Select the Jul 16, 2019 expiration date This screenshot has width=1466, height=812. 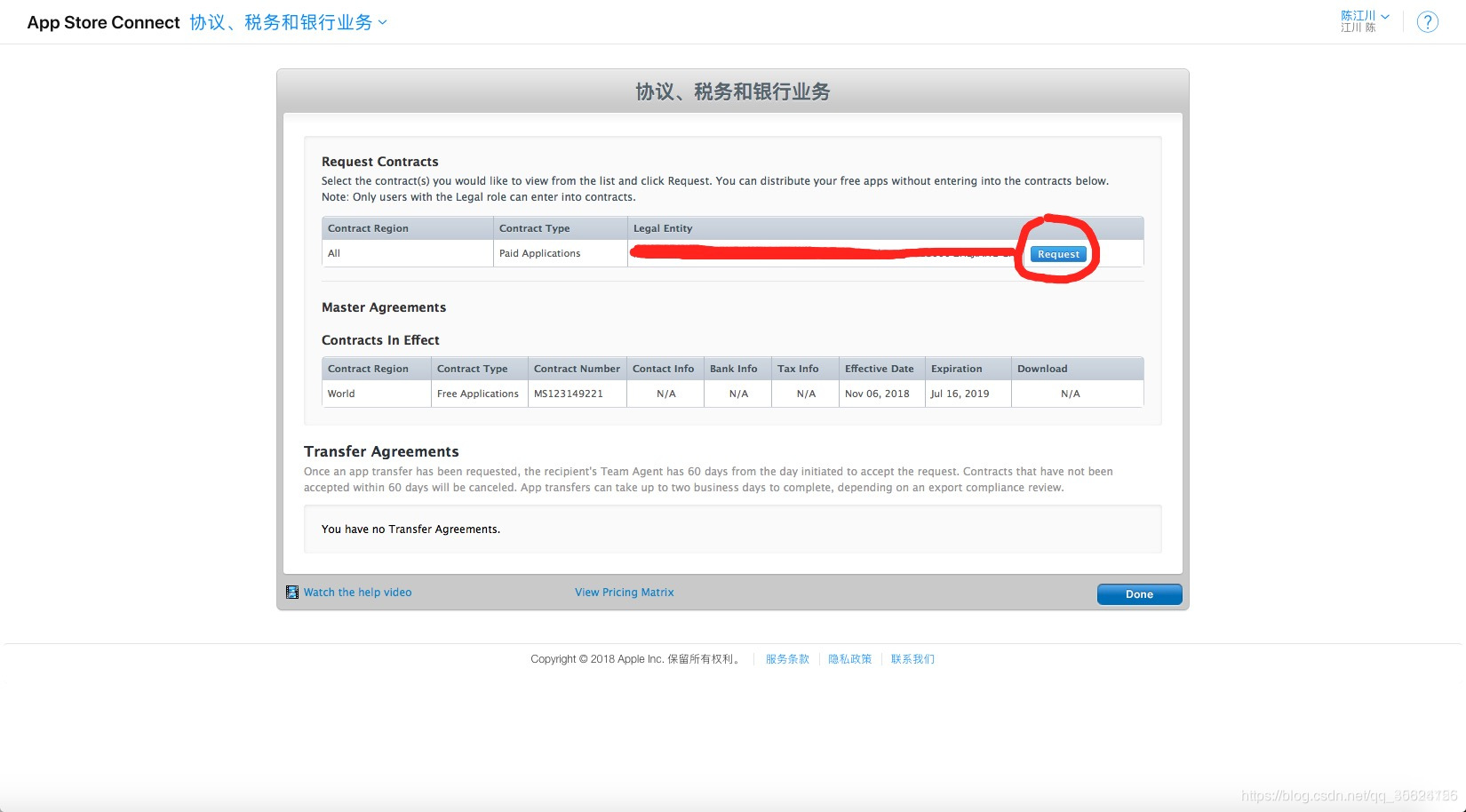(968, 394)
